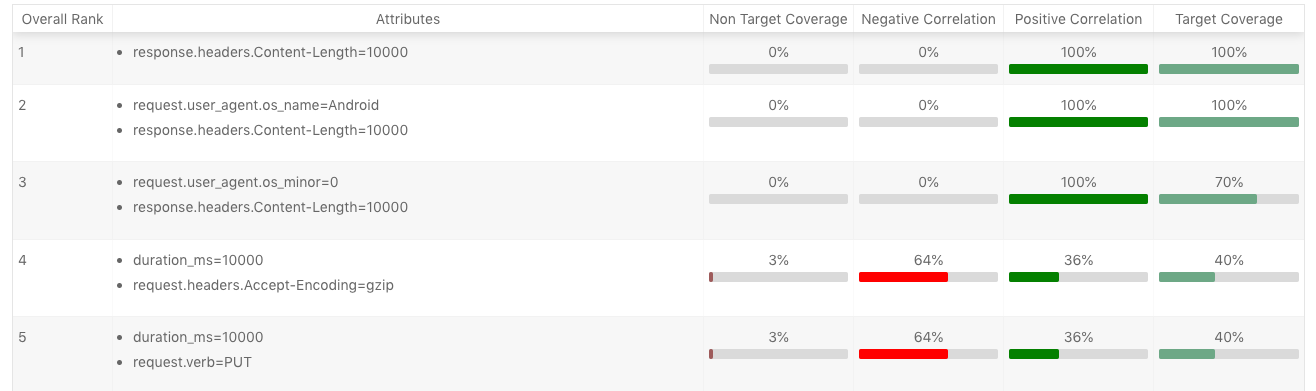Sort by Positive Correlation column header
This screenshot has width=1316, height=391.
(x=1078, y=19)
